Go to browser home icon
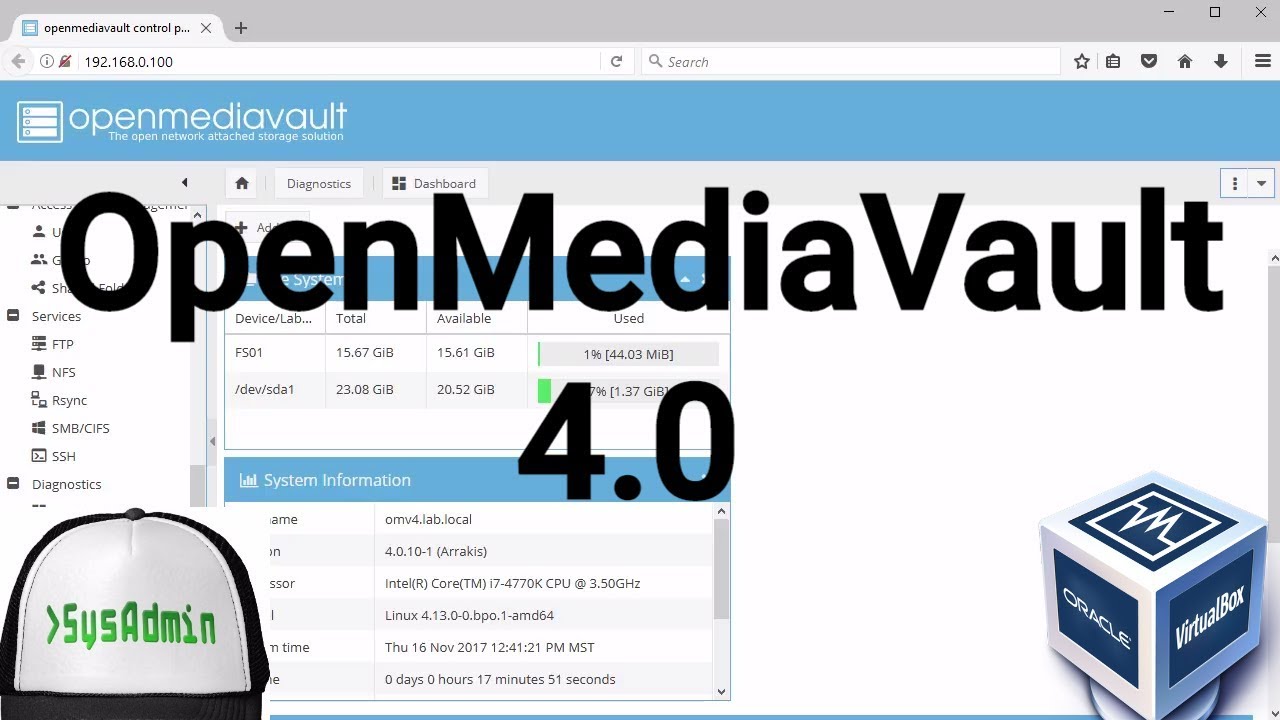Image resolution: width=1280 pixels, height=720 pixels. (1185, 61)
